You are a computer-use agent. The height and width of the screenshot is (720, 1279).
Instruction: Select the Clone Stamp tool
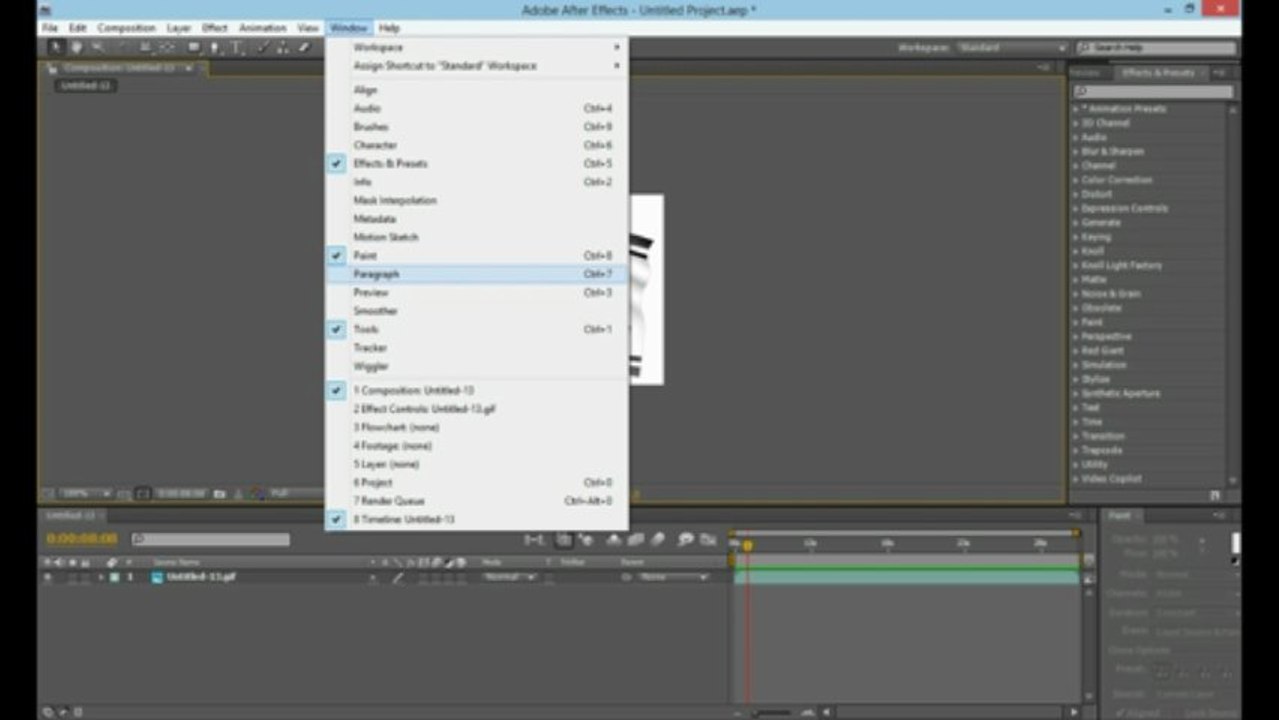283,47
